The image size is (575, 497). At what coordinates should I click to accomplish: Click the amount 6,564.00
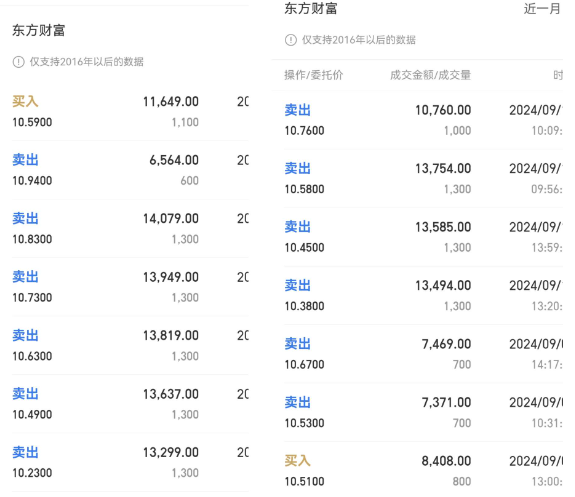(174, 160)
